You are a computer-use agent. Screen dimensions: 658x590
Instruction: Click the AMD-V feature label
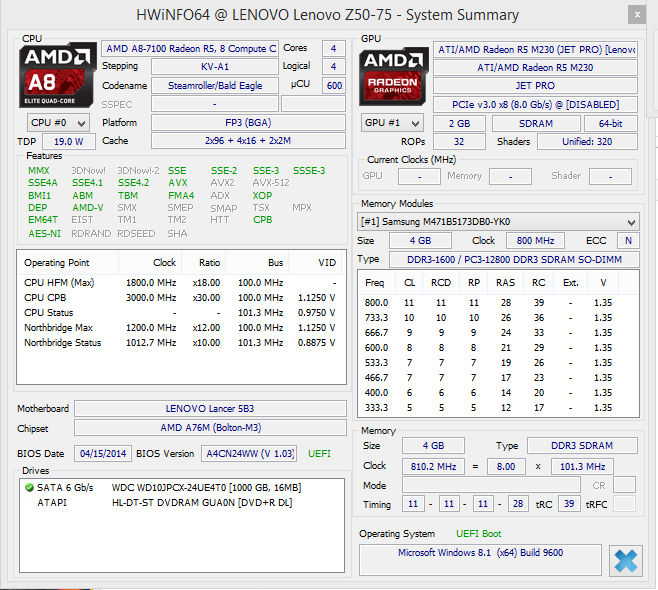click(88, 208)
